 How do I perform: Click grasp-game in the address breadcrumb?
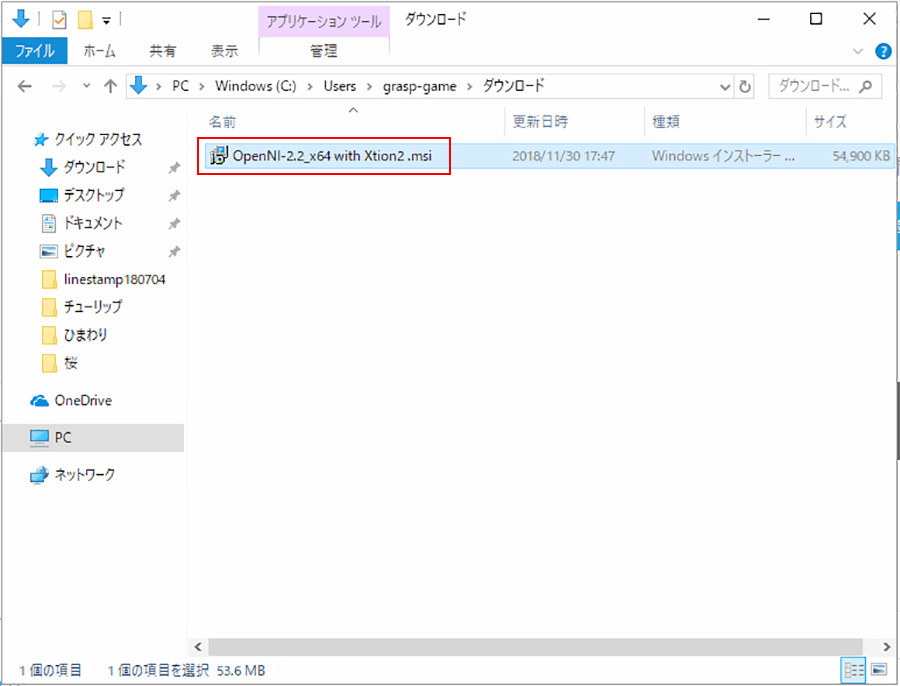click(420, 86)
